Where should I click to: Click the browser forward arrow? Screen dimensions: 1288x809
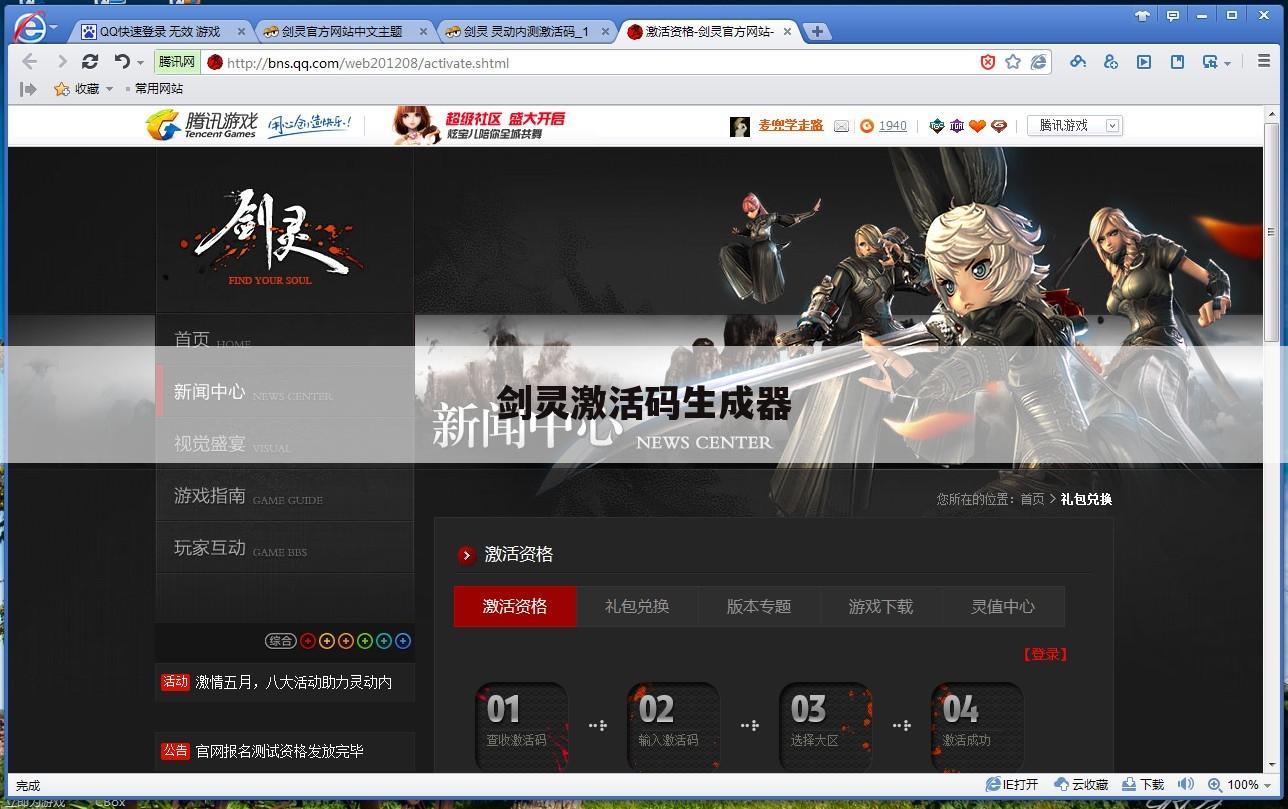coord(61,62)
